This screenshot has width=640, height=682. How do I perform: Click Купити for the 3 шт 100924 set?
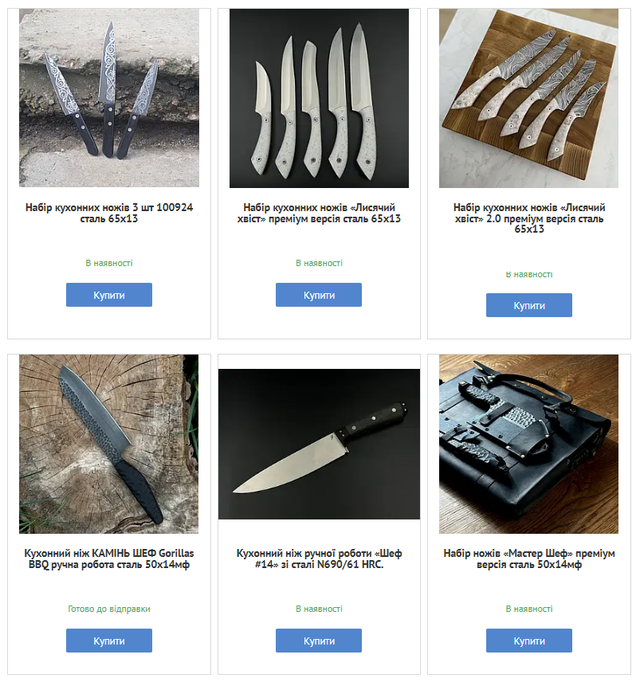(x=109, y=295)
